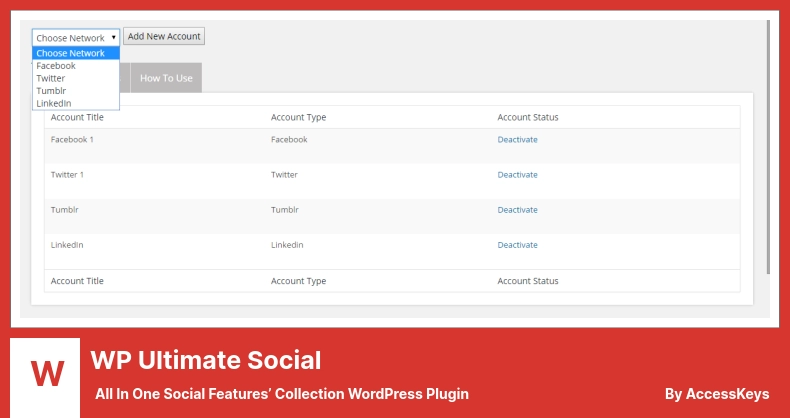
Task: Click the Linkedin account type cell
Action: point(287,245)
